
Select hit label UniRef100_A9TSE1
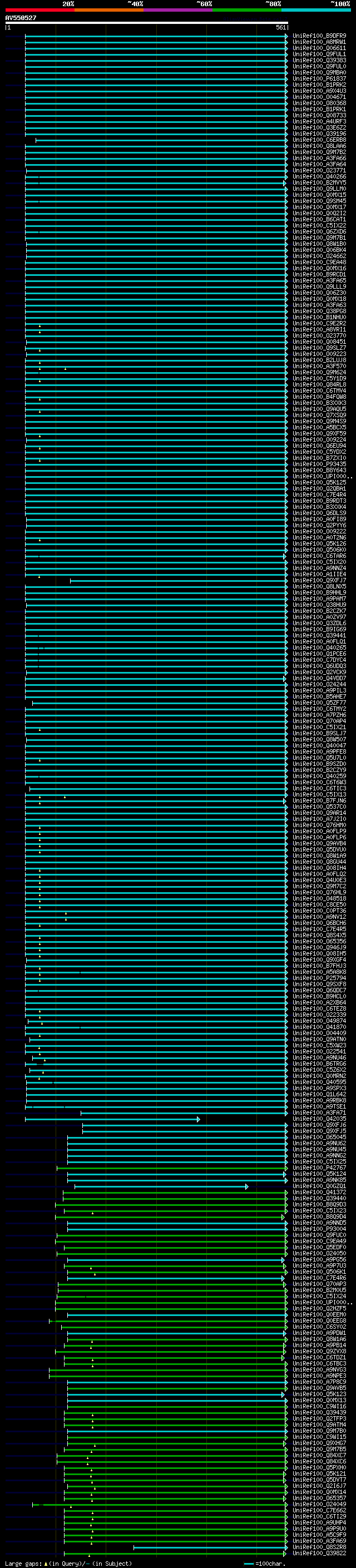[319, 1106]
